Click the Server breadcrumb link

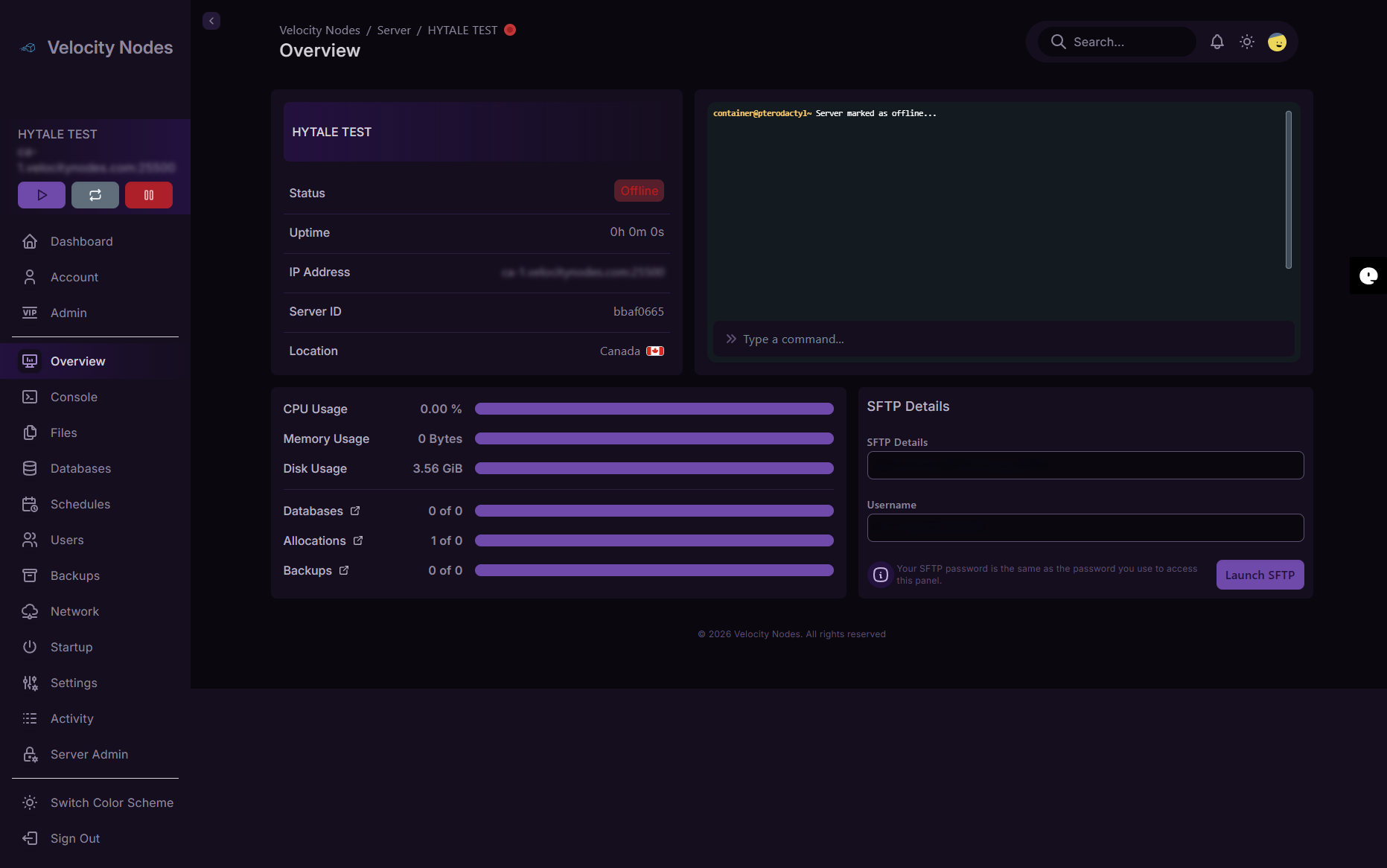(x=393, y=30)
